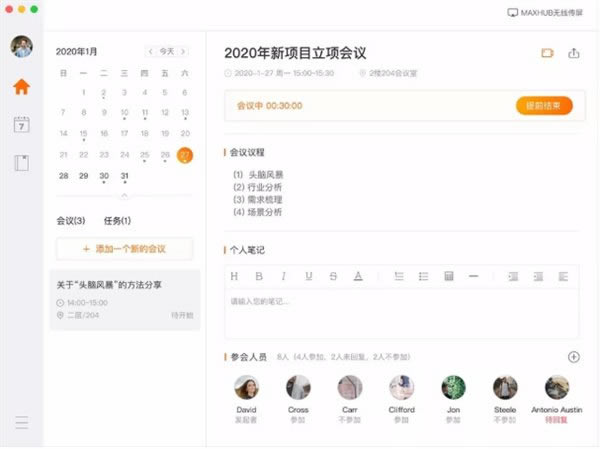Screen dimensions: 600x449
Task: Apply heading format with H icon
Action: click(x=234, y=276)
